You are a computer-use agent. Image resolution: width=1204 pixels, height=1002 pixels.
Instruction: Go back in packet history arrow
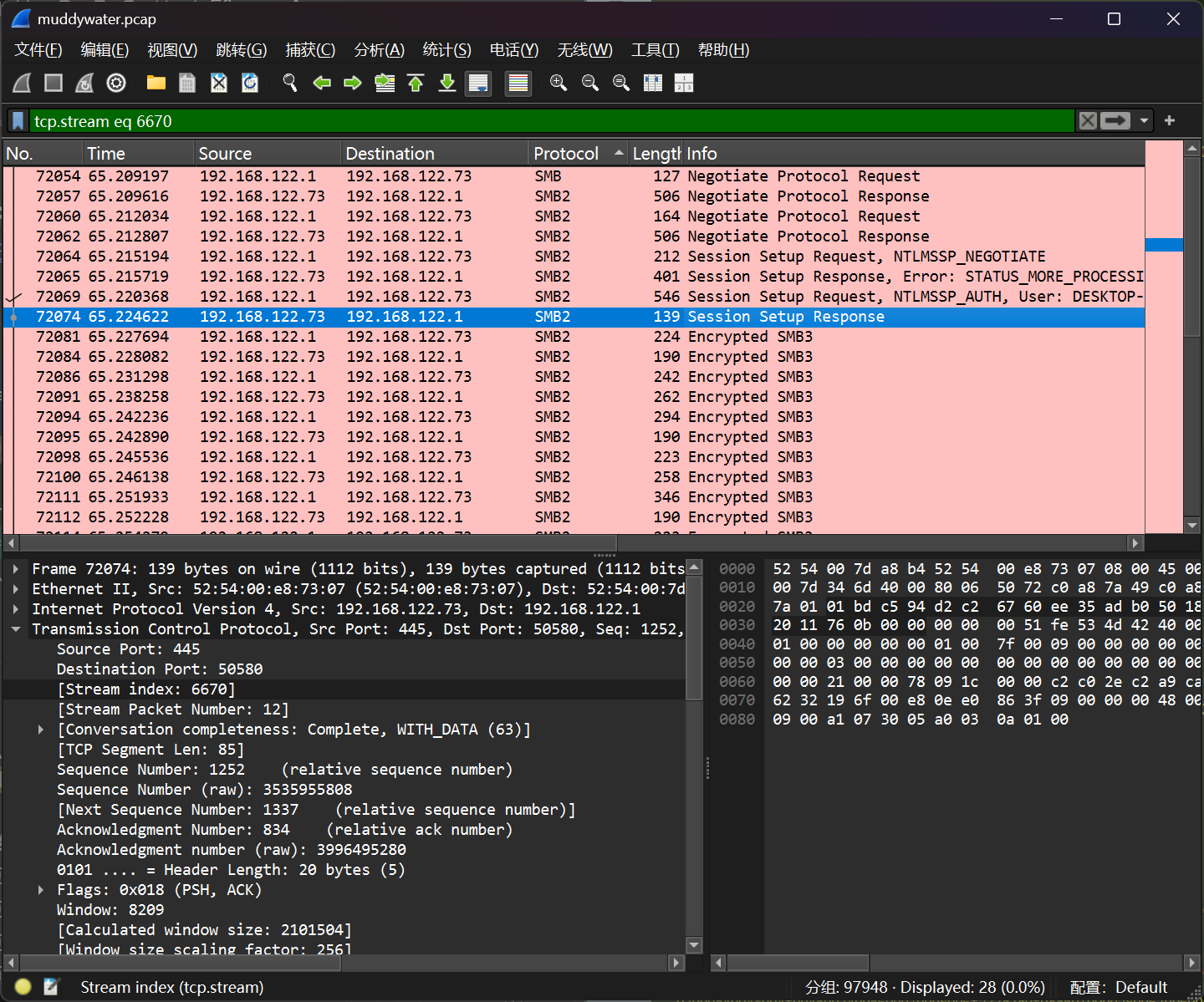pyautogui.click(x=322, y=83)
